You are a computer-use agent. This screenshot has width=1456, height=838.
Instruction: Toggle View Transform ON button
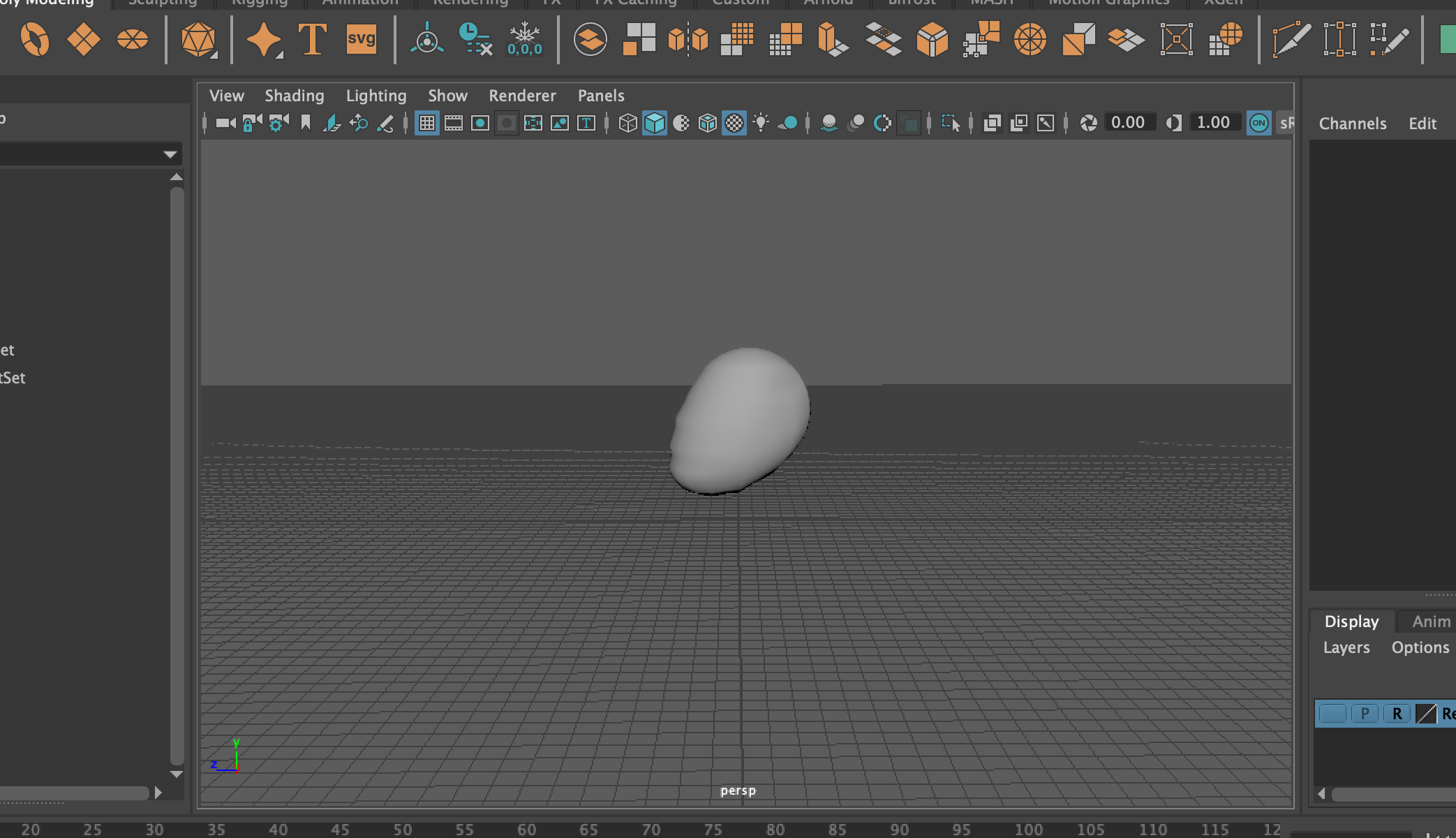pos(1258,123)
